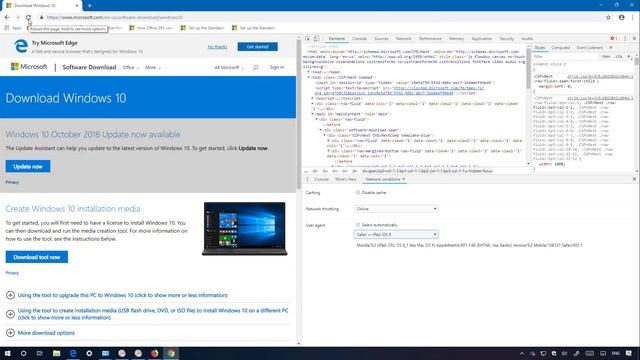Viewport: 640px width, 360px height.
Task: Open a new browser tab
Action: tap(89, 6)
